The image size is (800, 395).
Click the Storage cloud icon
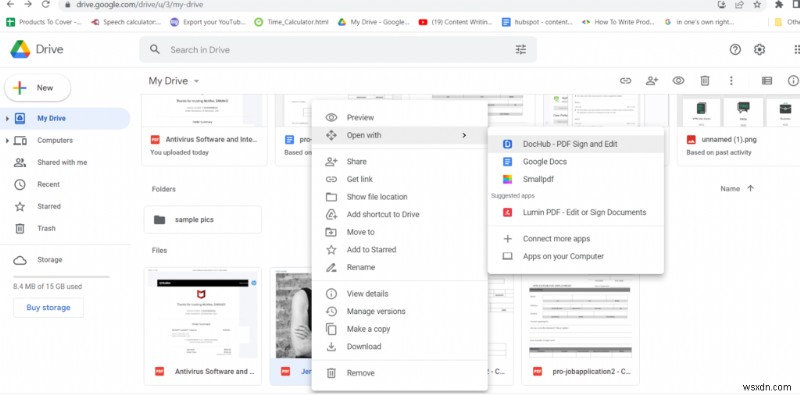[20, 260]
